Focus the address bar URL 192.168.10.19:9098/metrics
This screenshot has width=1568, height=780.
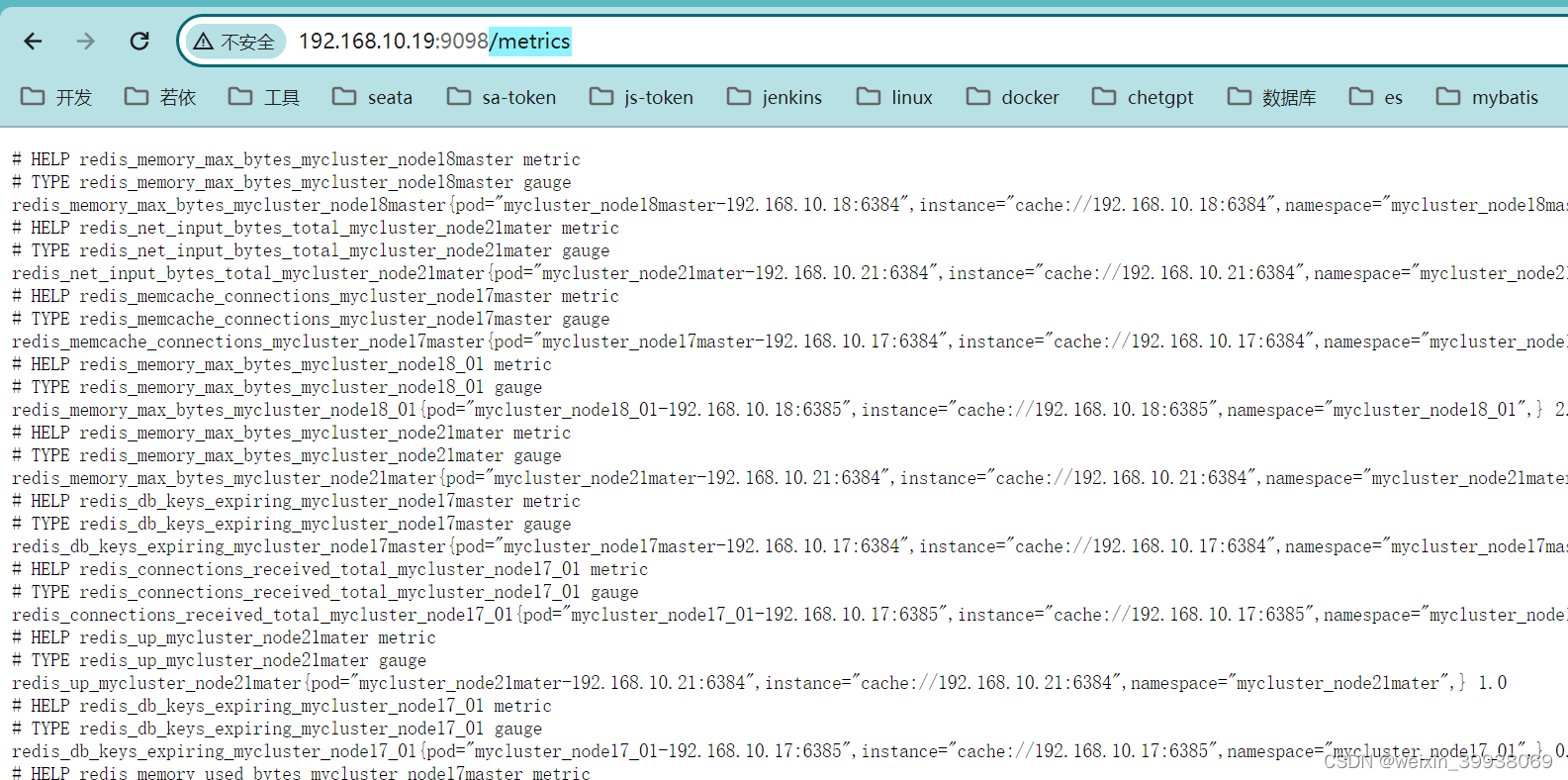(434, 42)
